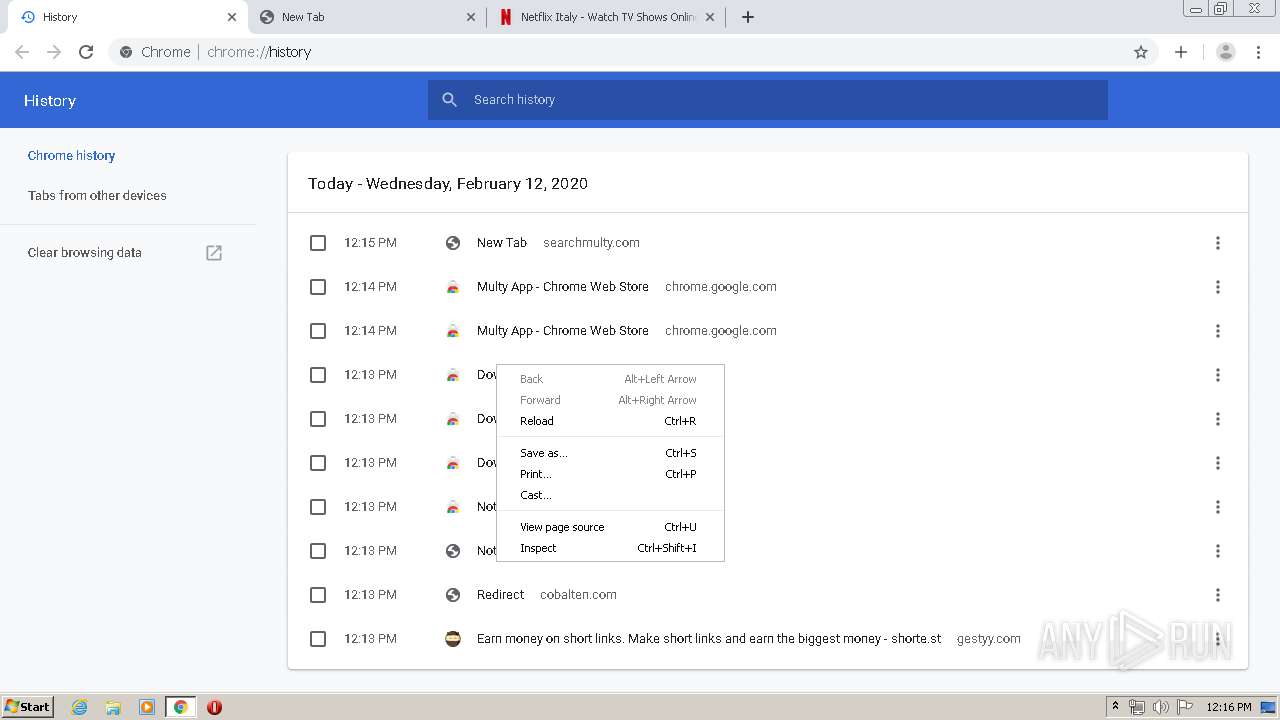This screenshot has width=1280, height=720.
Task: Click the Action Center flag icon in the tray
Action: [x=1184, y=707]
